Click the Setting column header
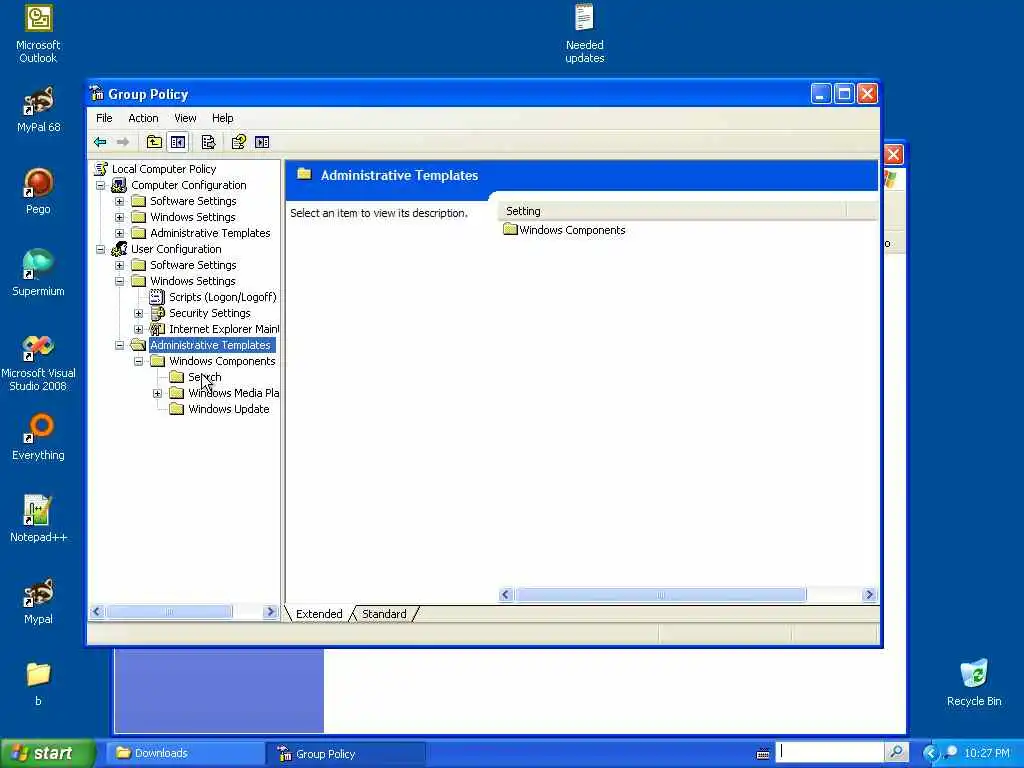 pyautogui.click(x=672, y=211)
